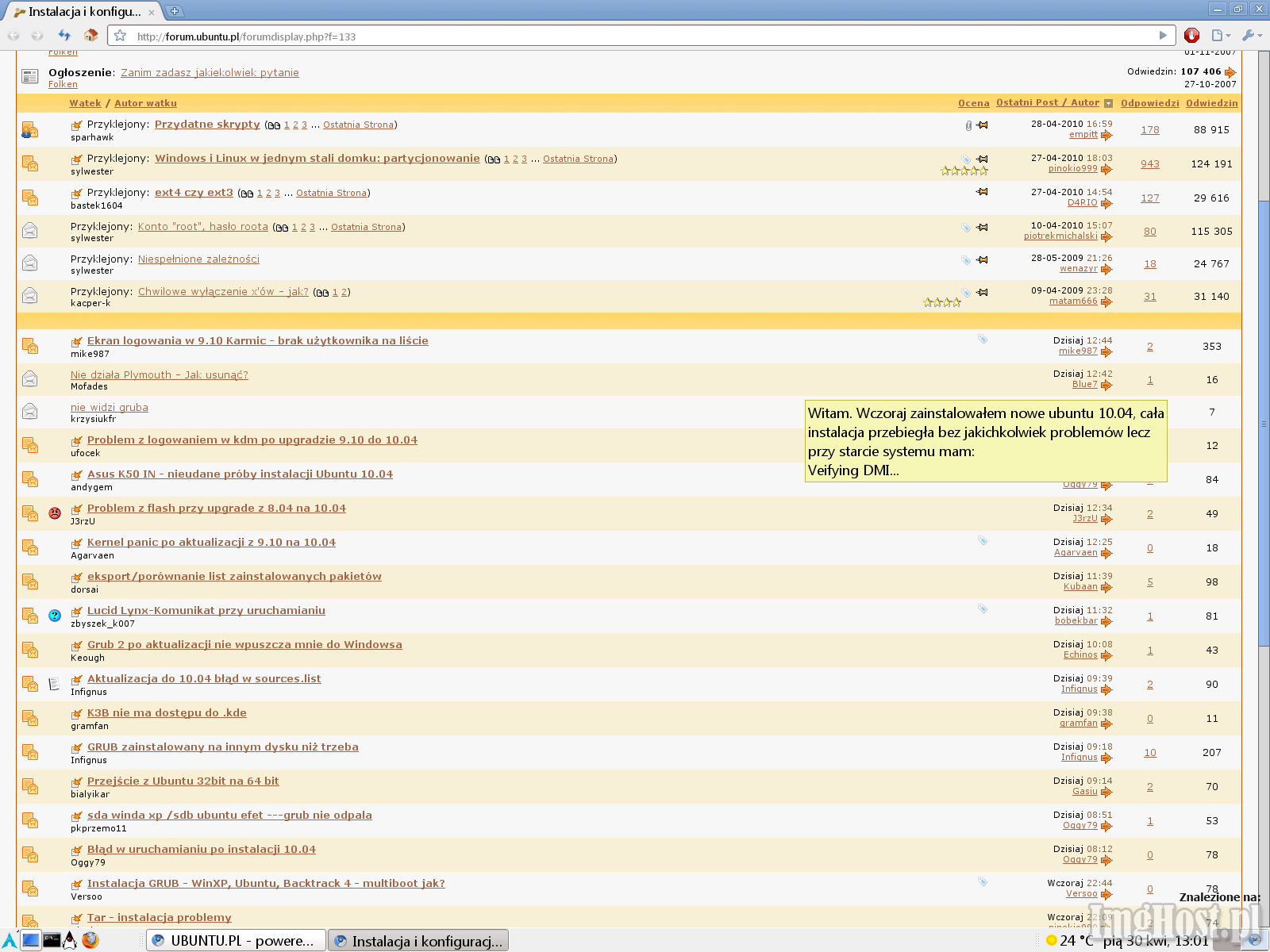Viewport: 1270px width, 952px height.
Task: Go to last post by pinokio999 arrow icon
Action: tap(1106, 169)
